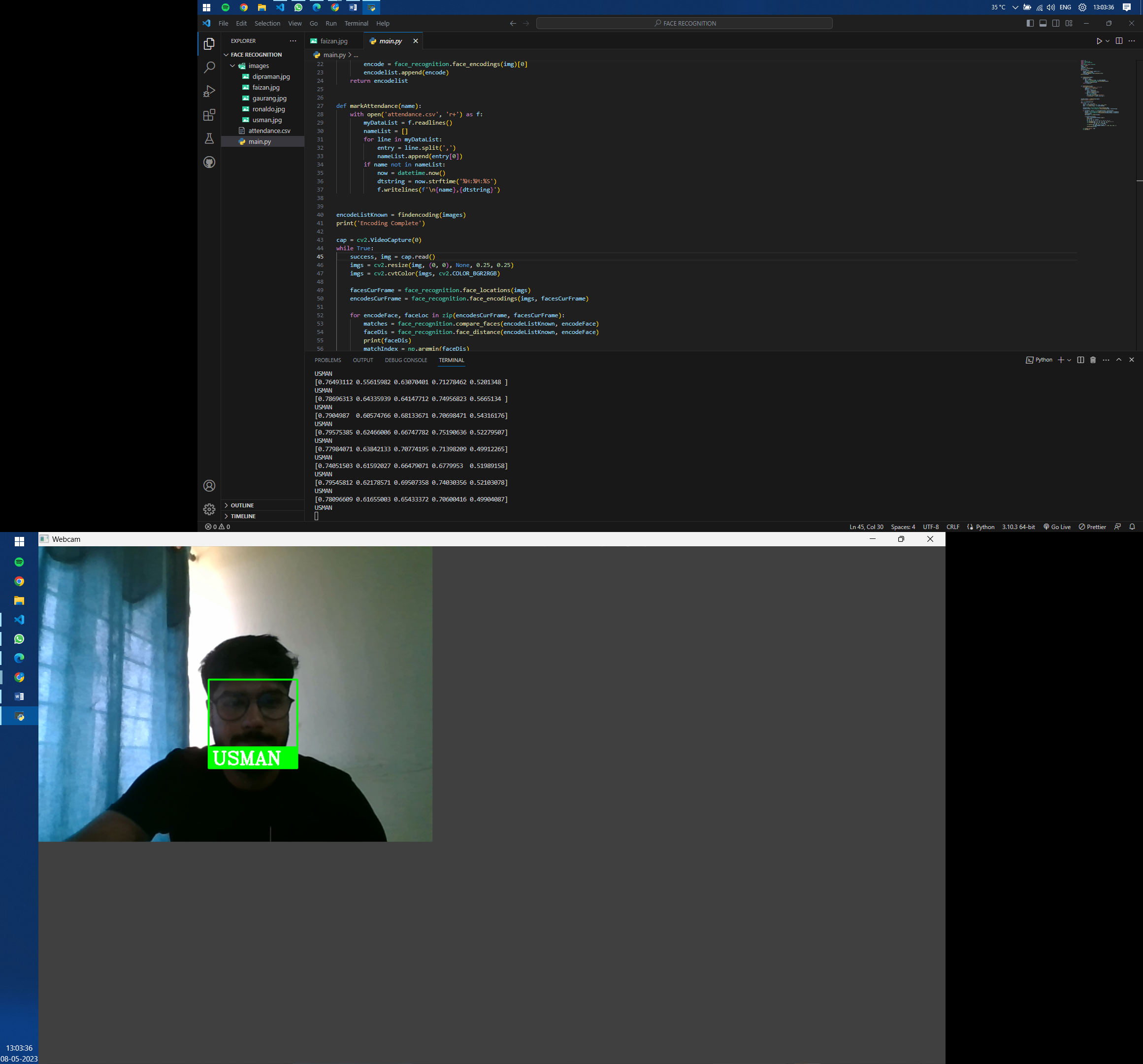
Task: Open the Testing flask icon
Action: coord(209,138)
